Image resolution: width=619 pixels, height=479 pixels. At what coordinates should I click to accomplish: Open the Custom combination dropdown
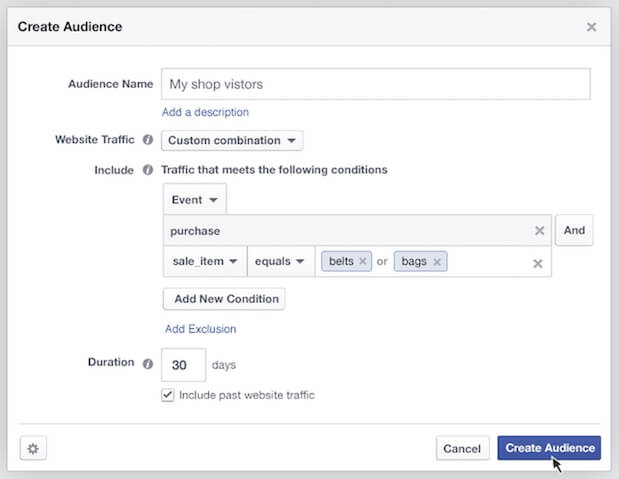tap(232, 141)
